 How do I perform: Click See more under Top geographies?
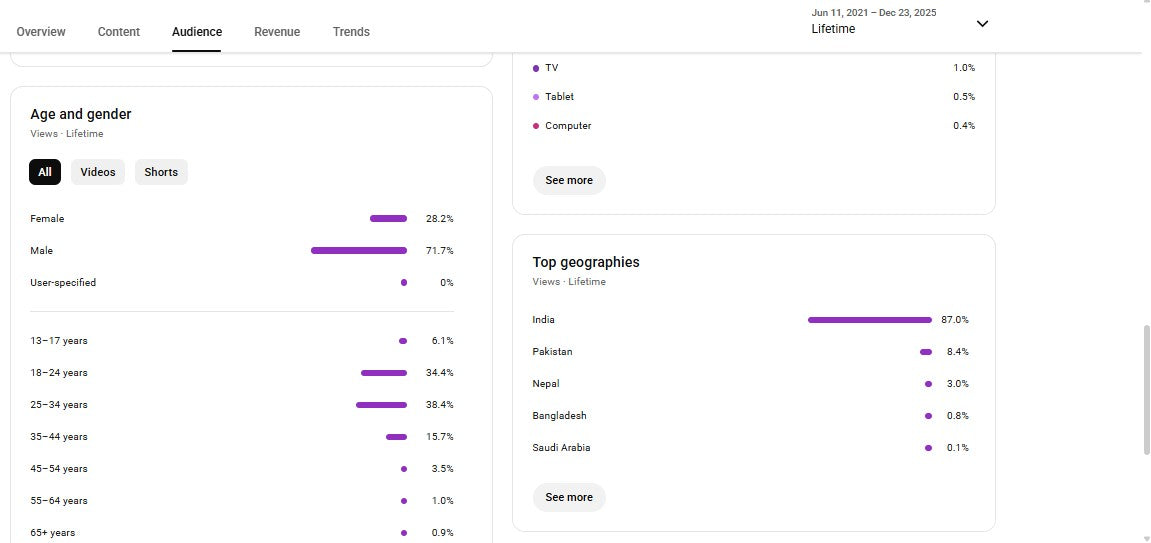click(x=569, y=497)
